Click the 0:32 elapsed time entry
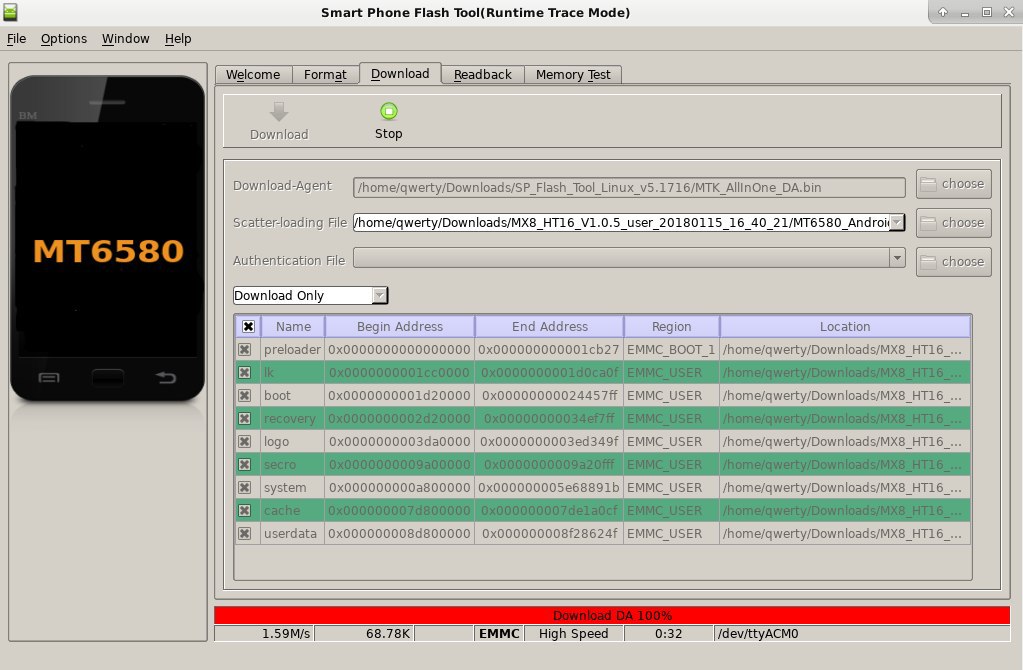 [669, 633]
